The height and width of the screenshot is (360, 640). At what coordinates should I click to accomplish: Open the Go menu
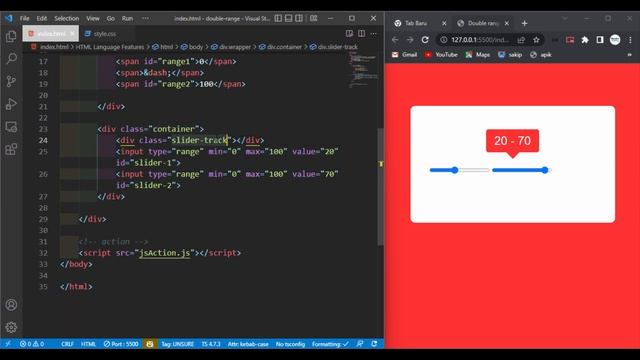[111, 18]
